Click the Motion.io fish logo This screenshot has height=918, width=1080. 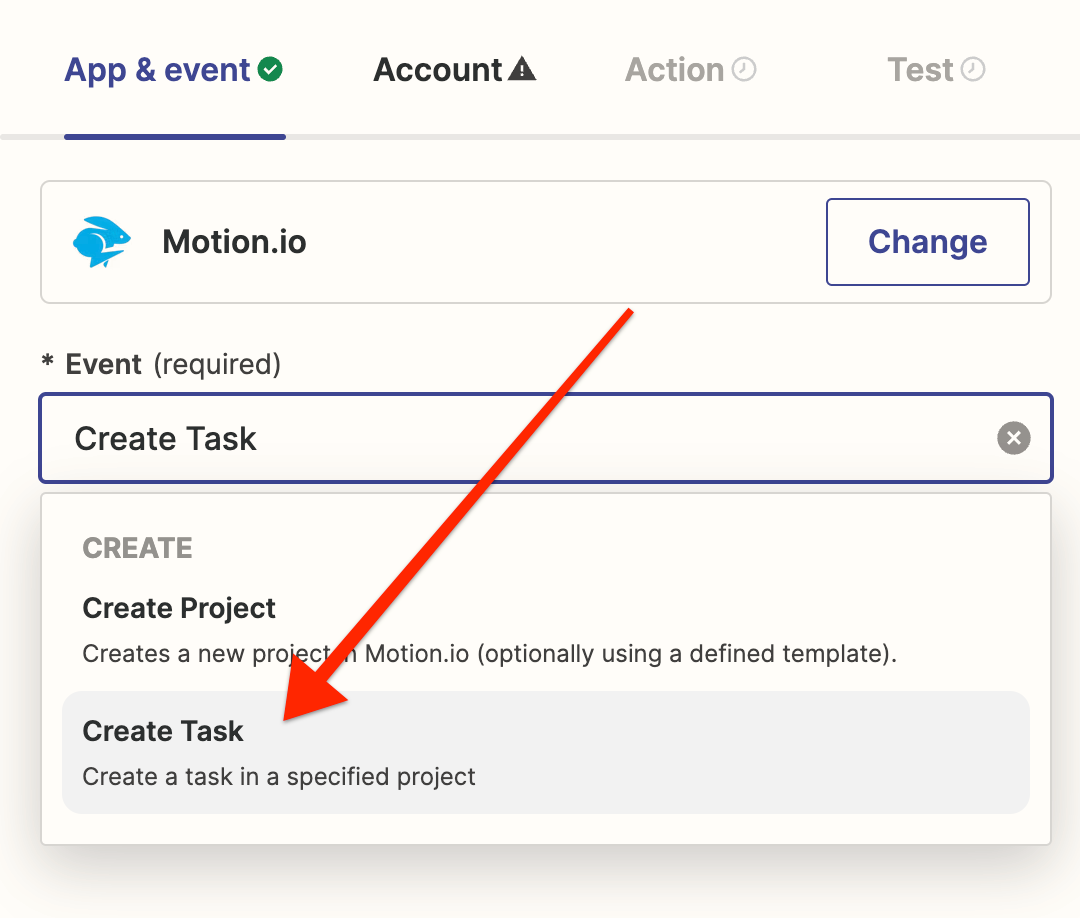click(x=101, y=242)
